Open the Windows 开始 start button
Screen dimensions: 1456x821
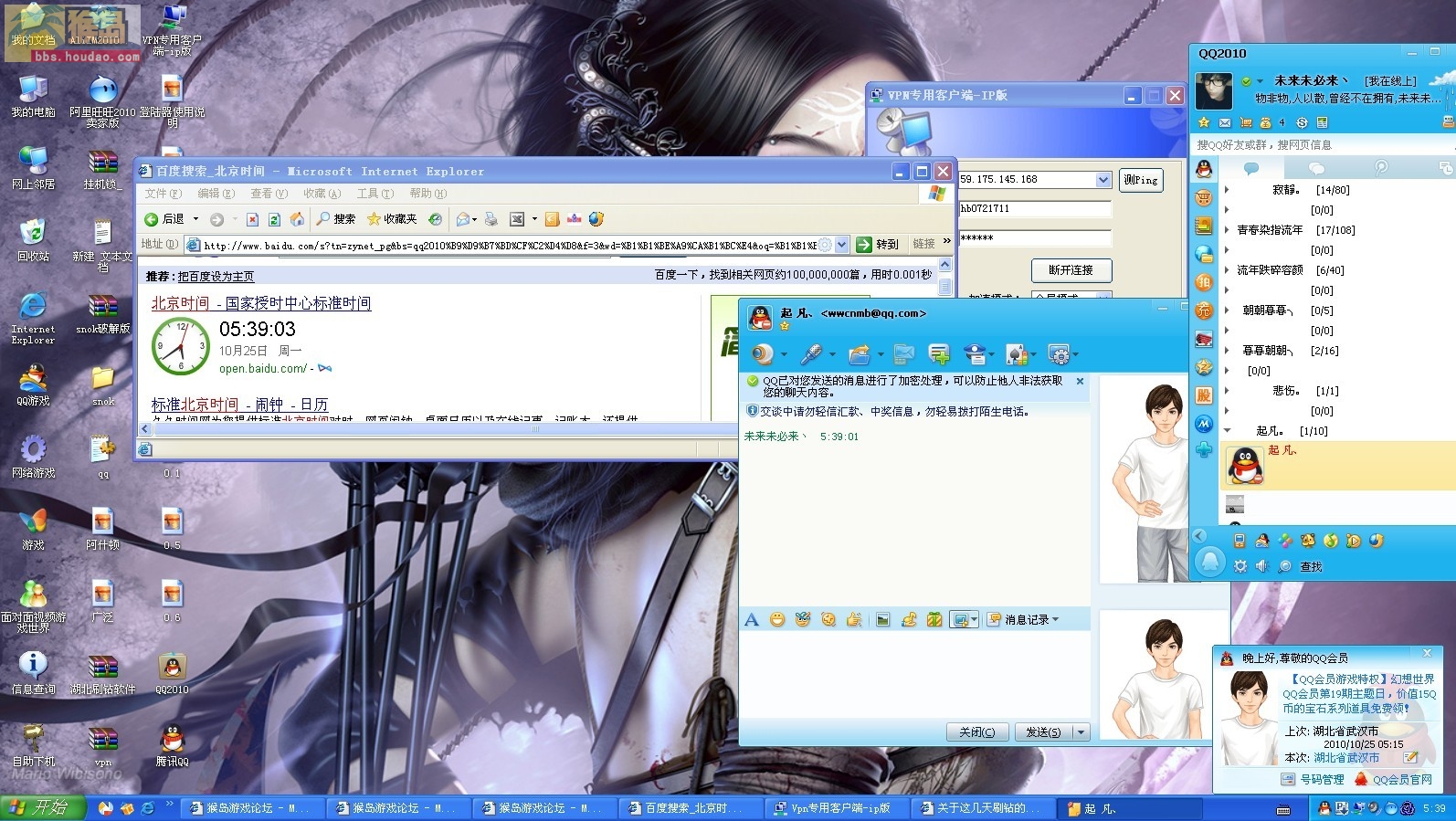pyautogui.click(x=43, y=808)
